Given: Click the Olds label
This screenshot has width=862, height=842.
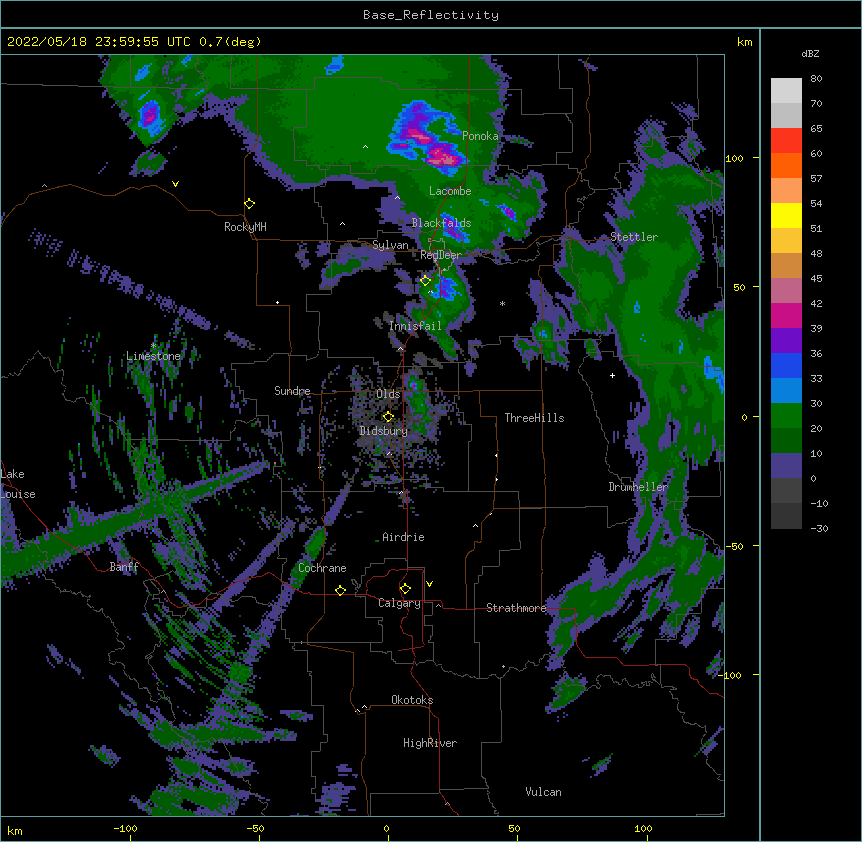Looking at the screenshot, I should (388, 394).
